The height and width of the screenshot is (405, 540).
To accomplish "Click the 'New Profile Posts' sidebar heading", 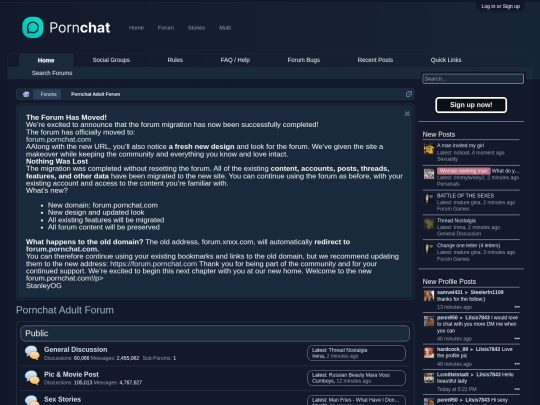I will pos(449,282).
